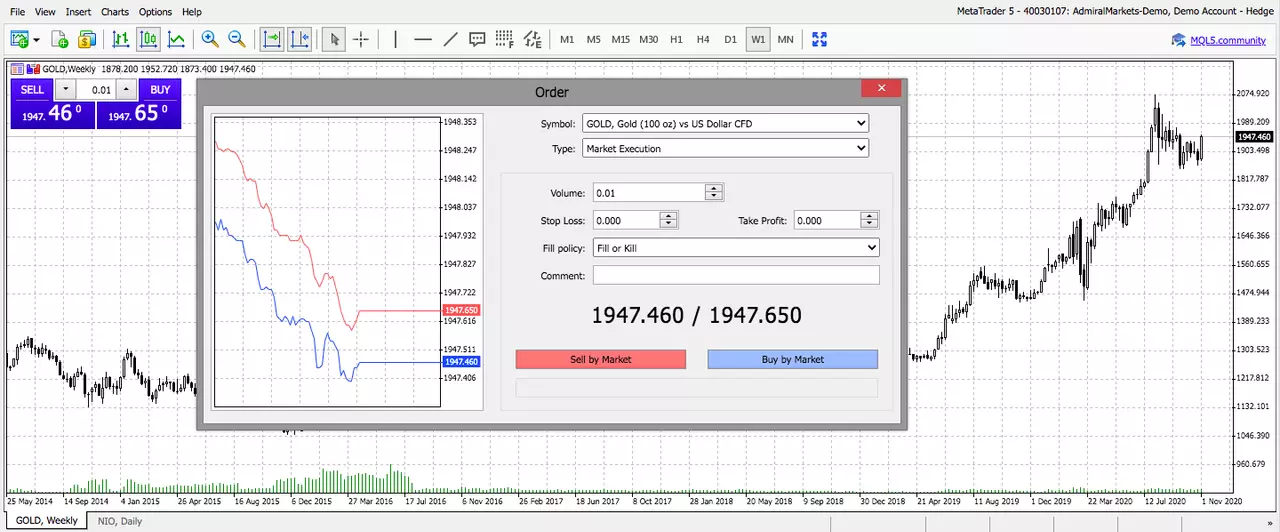Open the New Chart dropdown arrow
Viewport: 1280px width, 532px height.
click(x=36, y=40)
